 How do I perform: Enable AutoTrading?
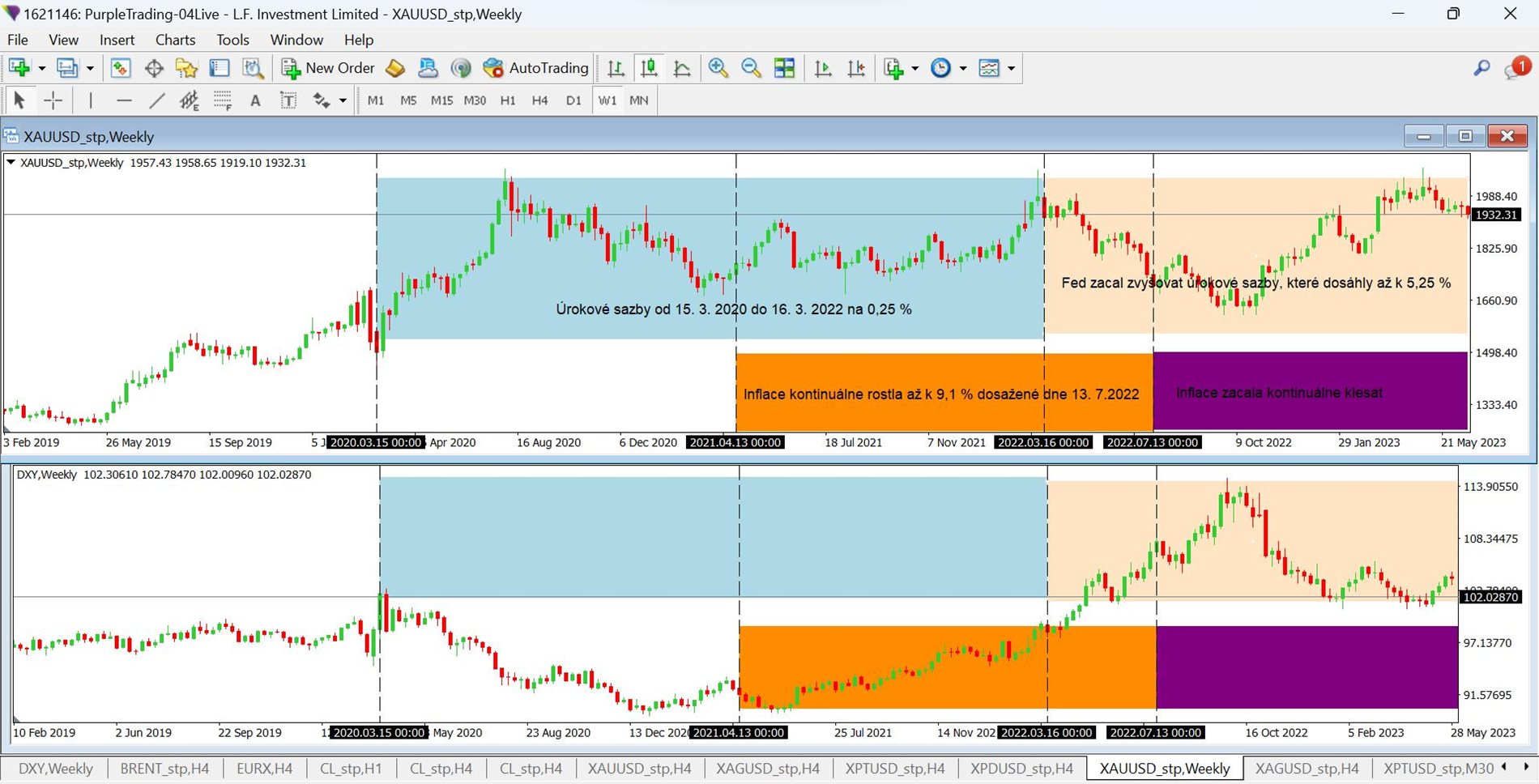tap(535, 68)
